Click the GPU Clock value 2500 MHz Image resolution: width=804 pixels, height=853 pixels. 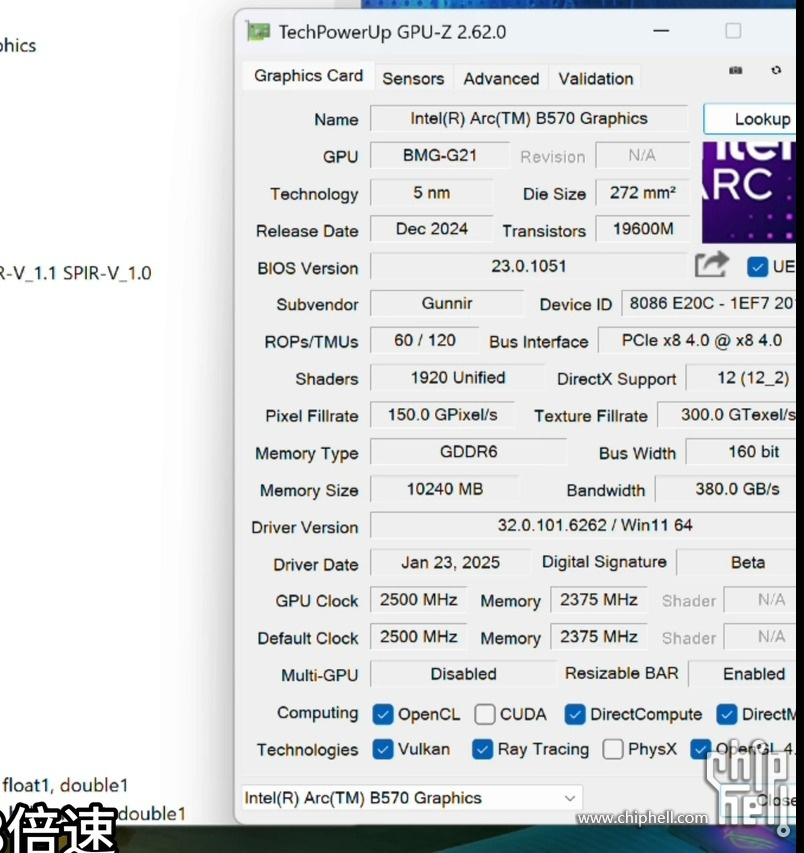418,599
